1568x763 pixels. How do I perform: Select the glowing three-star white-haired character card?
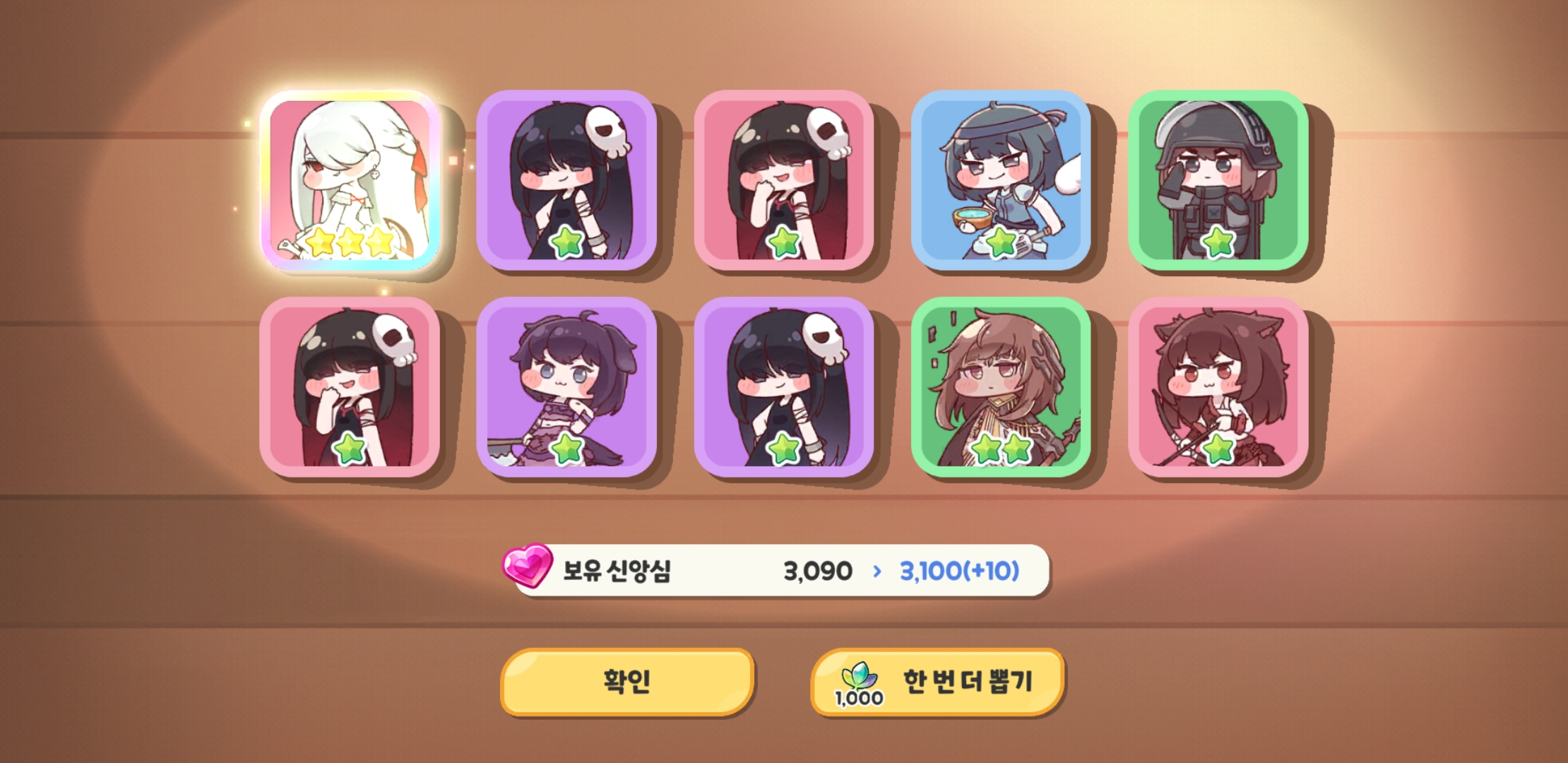[x=350, y=180]
